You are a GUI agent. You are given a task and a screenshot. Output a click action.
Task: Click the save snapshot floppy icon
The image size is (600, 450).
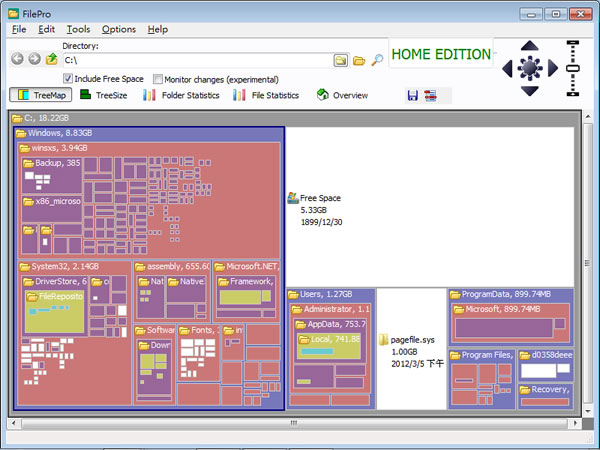pyautogui.click(x=412, y=95)
